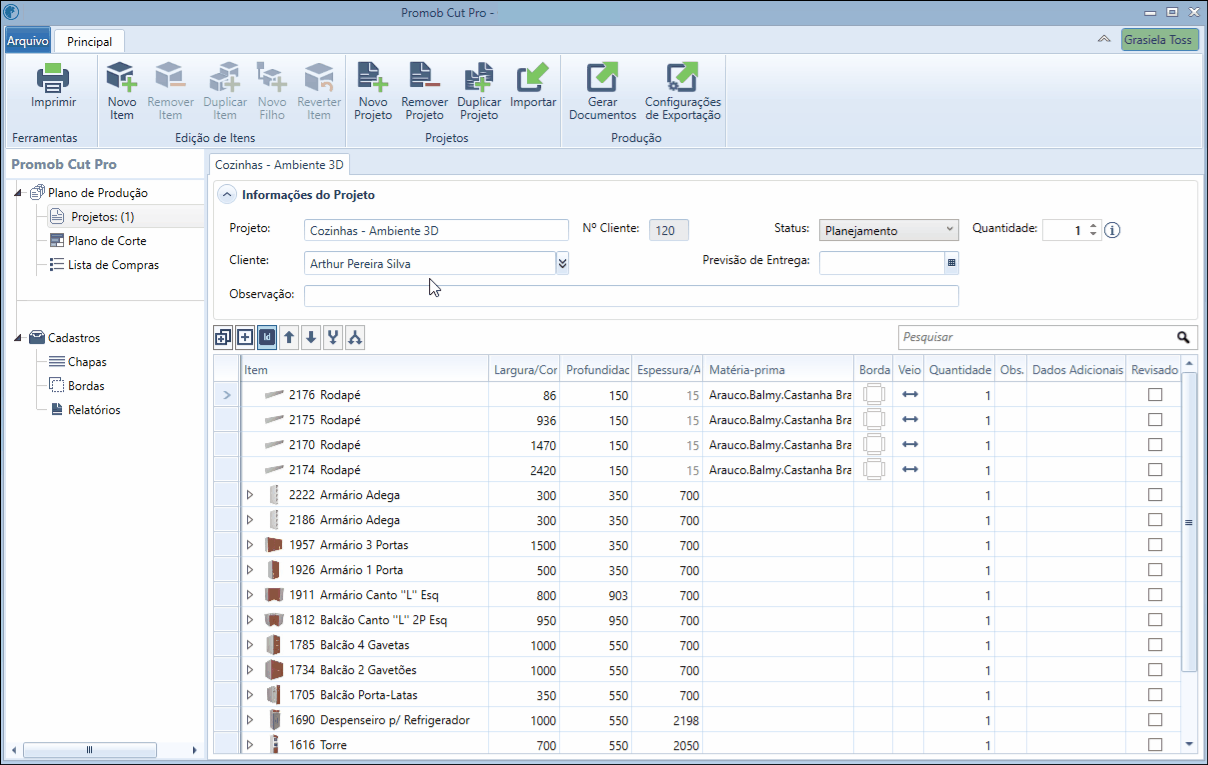Add a Novo Item
1208x765 pixels.
(x=122, y=77)
